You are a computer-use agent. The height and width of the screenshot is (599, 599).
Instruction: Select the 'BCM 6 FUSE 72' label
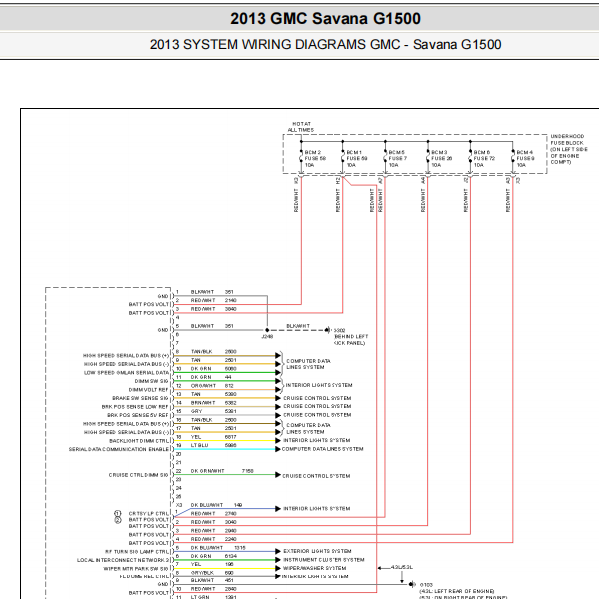coord(484,155)
